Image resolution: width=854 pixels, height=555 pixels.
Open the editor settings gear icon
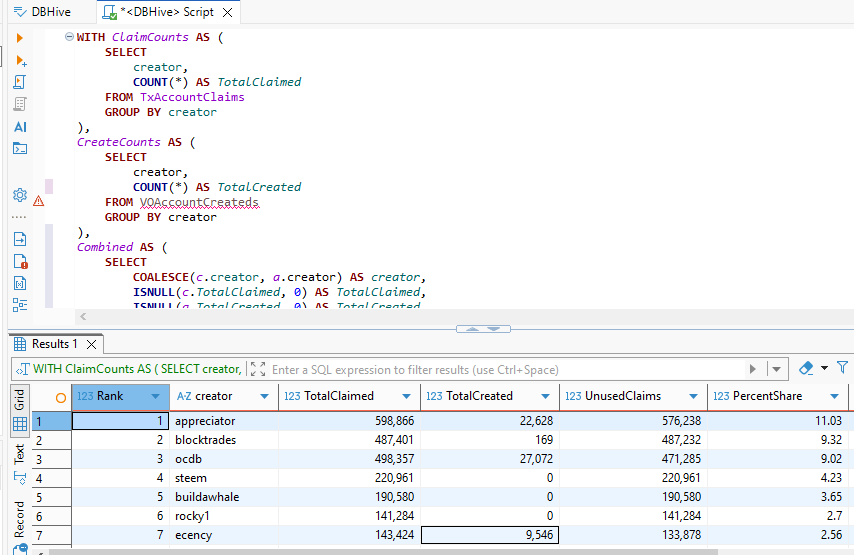tap(20, 195)
